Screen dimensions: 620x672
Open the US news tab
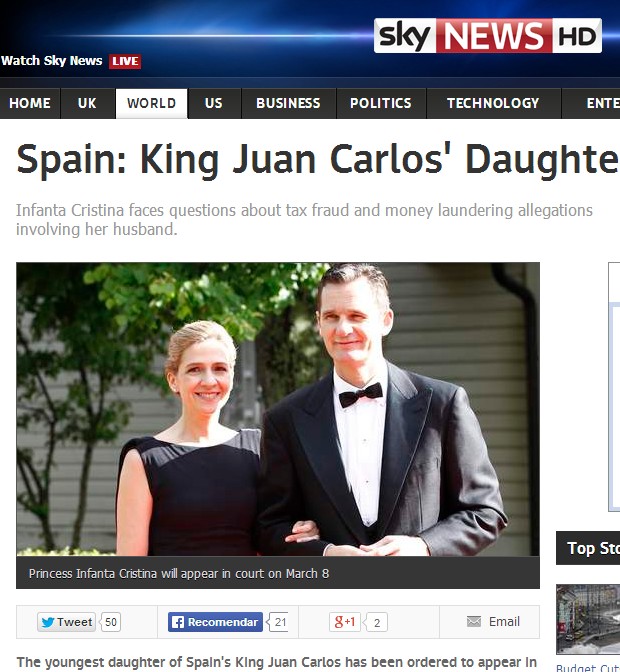point(214,103)
